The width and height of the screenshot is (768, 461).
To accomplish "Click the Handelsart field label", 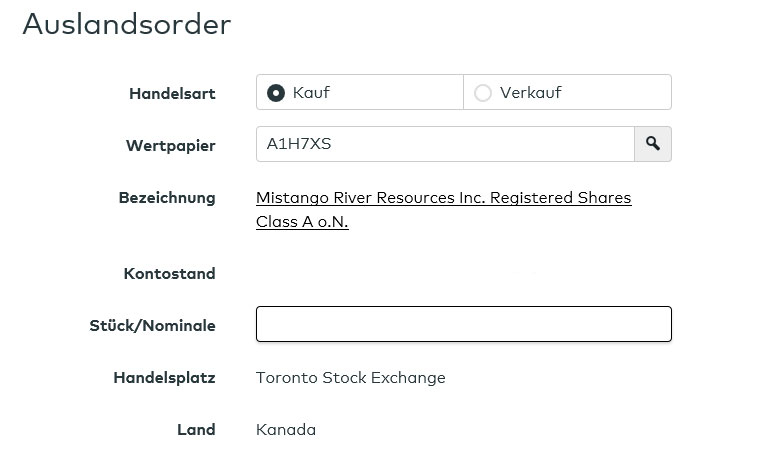I will tap(172, 94).
